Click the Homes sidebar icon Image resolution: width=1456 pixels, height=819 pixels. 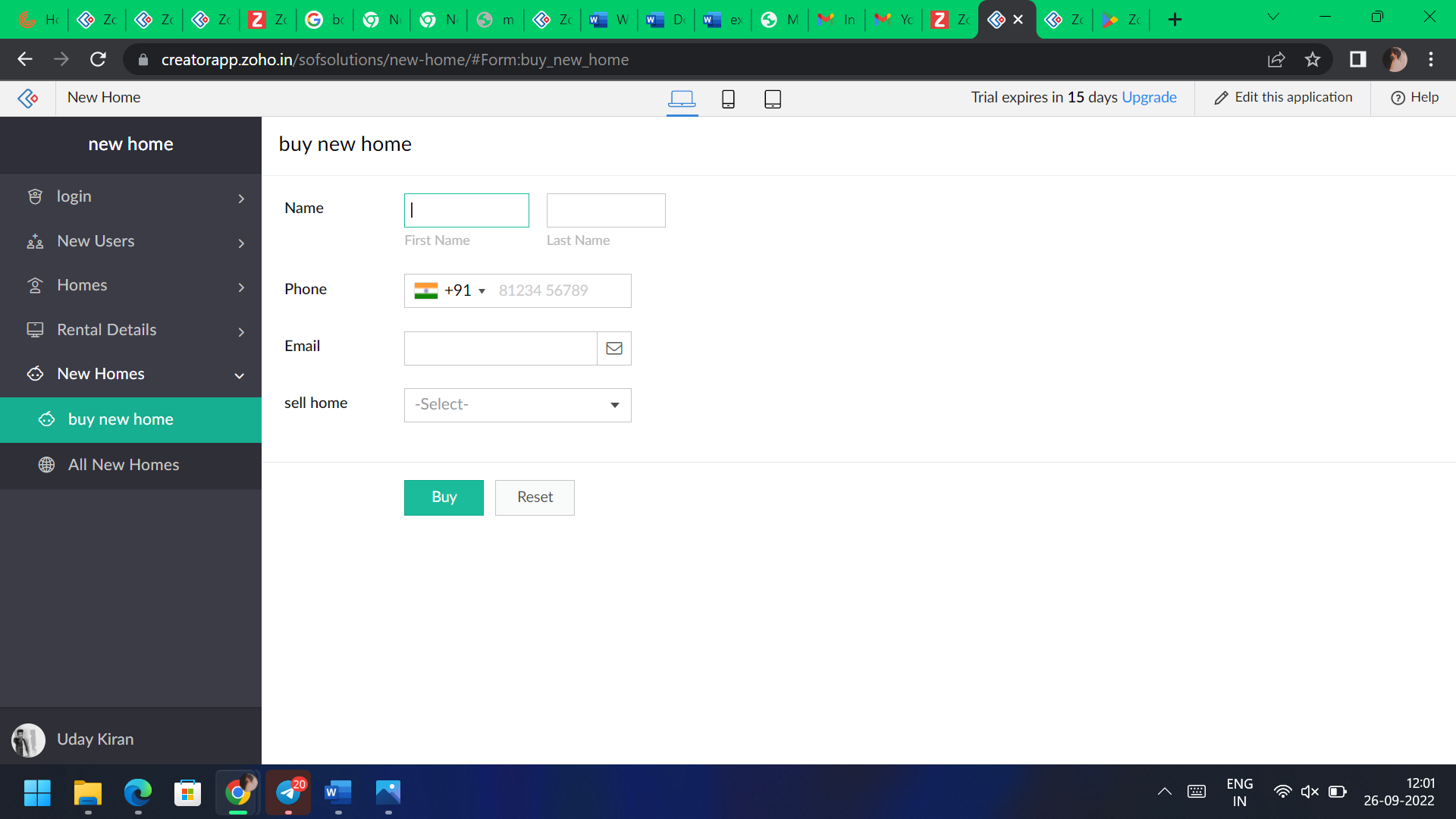[35, 285]
